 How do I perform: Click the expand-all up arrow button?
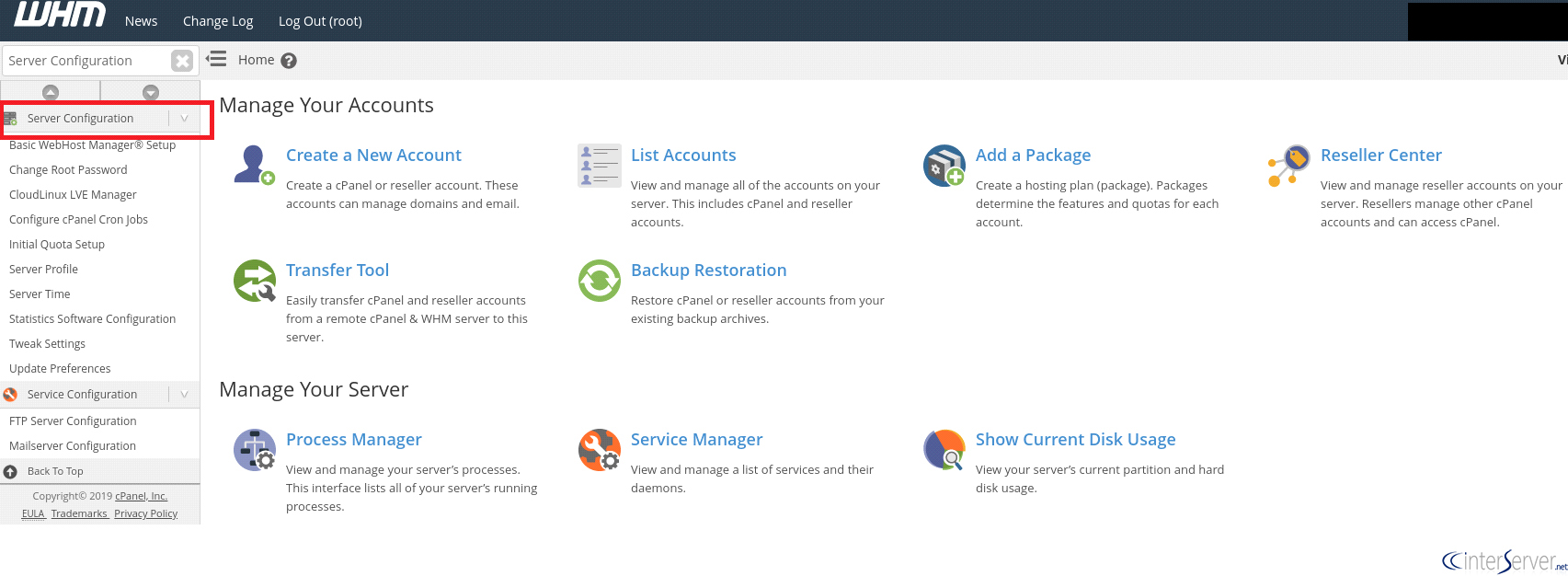tap(51, 92)
